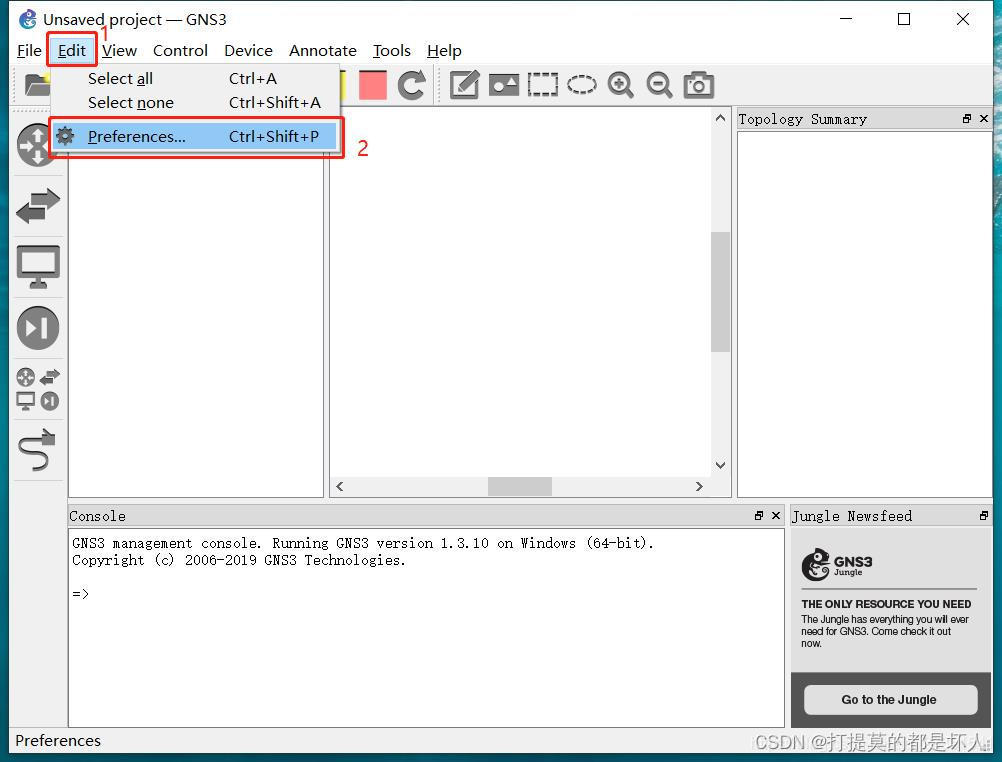Choose Select all from Edit menu
This screenshot has height=762, width=1002.
(x=196, y=79)
